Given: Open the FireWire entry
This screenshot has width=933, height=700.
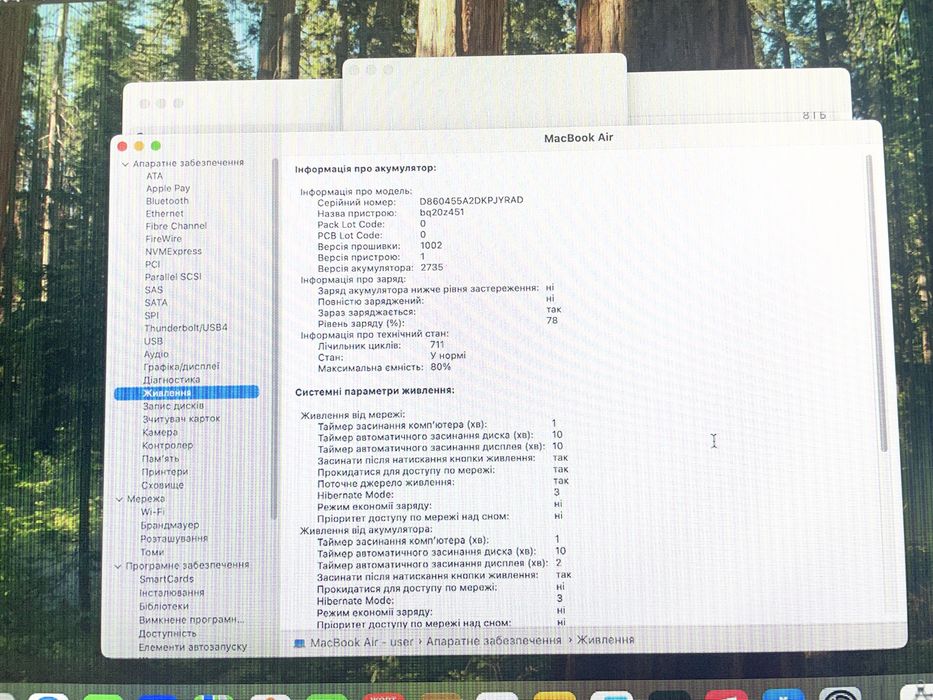Looking at the screenshot, I should pyautogui.click(x=164, y=239).
